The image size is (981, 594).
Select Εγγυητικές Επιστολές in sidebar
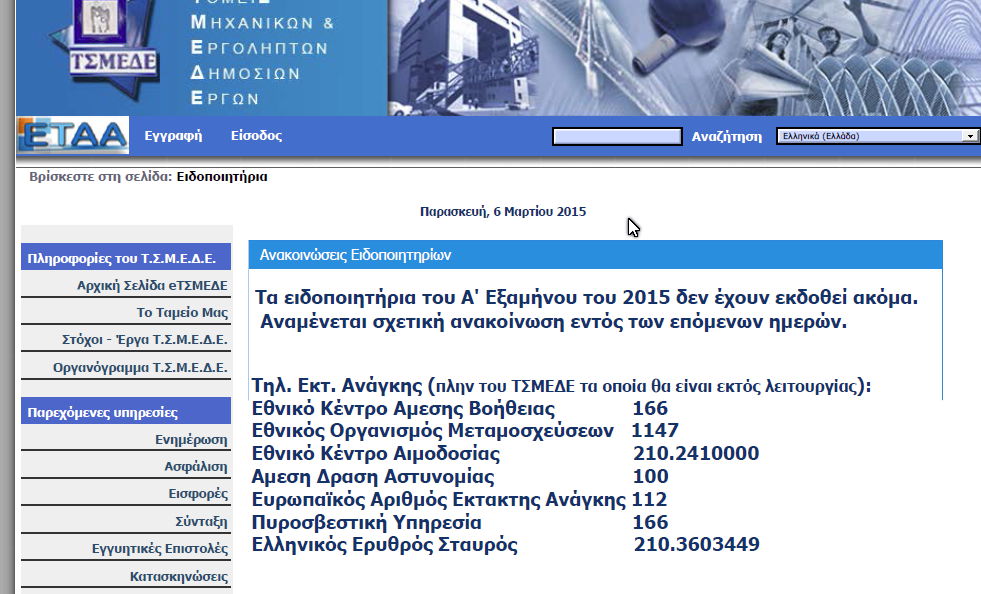pyautogui.click(x=160, y=549)
